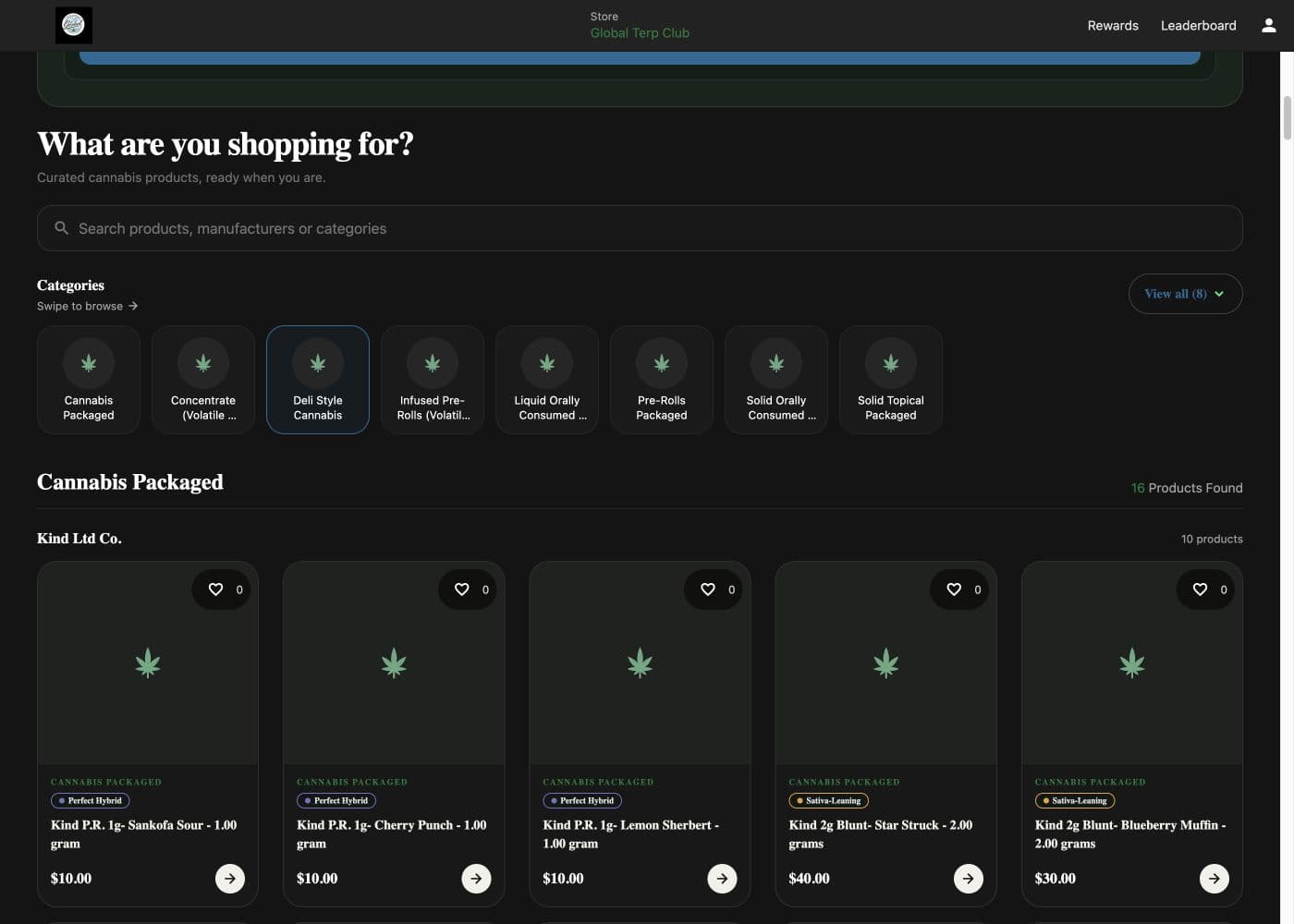This screenshot has width=1294, height=924.
Task: Select the Deli Style Cannabis category
Action: coord(318,380)
